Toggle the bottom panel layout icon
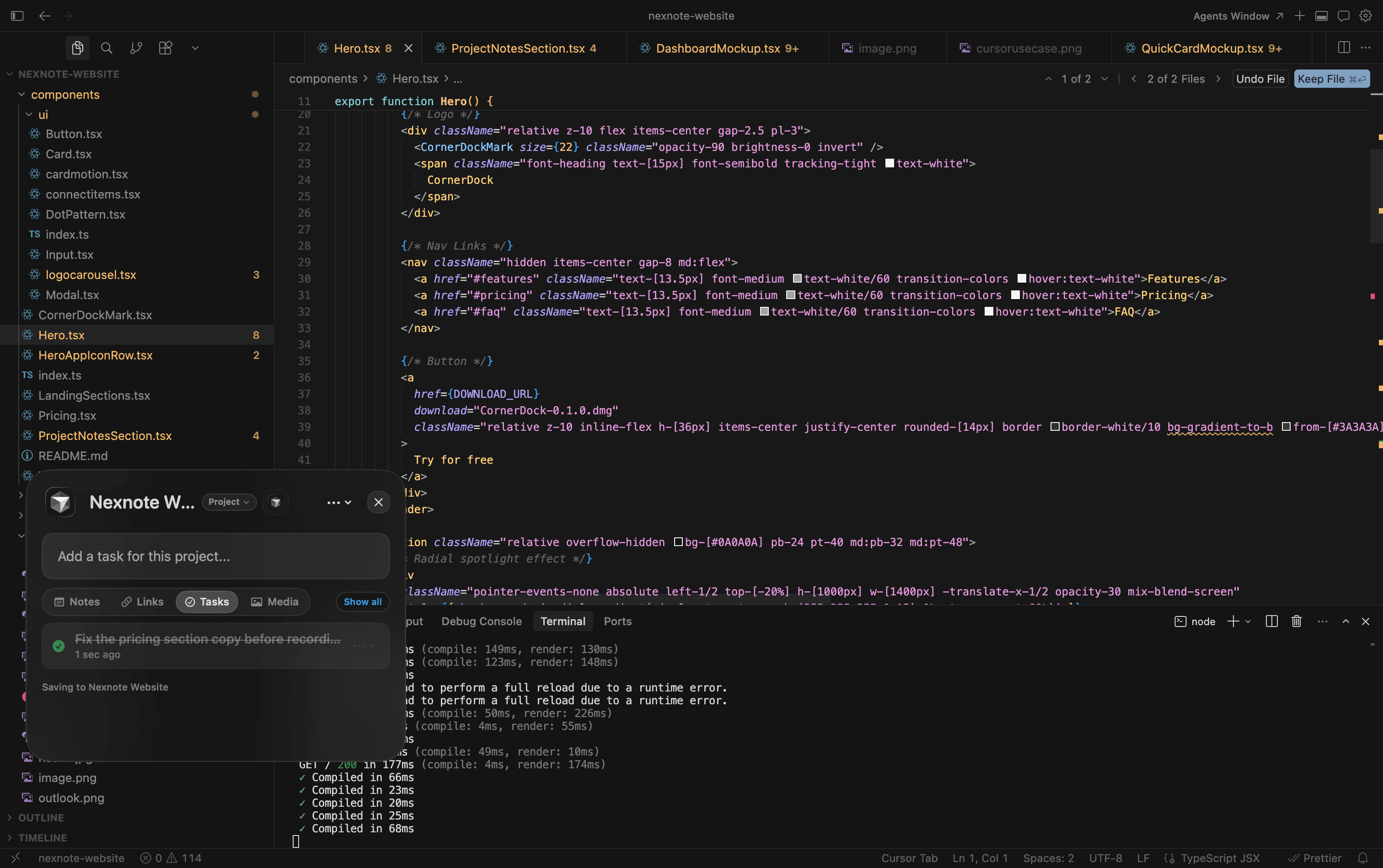The width and height of the screenshot is (1383, 868). pyautogui.click(x=1322, y=16)
